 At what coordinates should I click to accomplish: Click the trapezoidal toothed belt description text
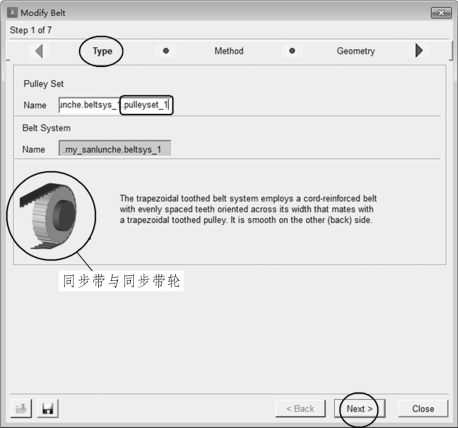tap(248, 209)
